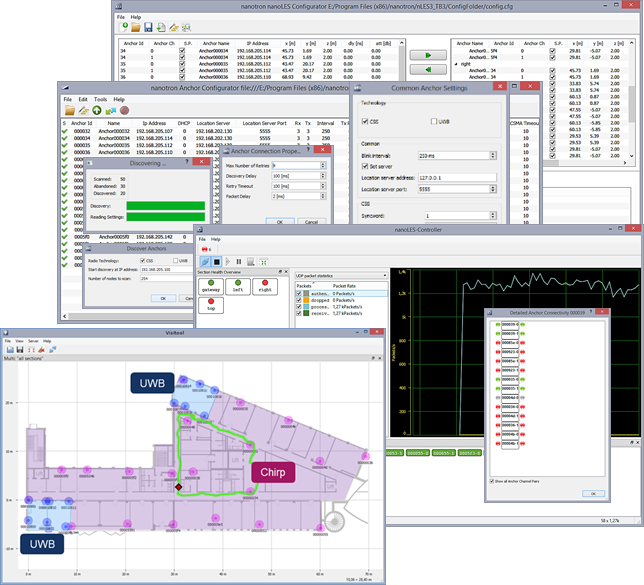The width and height of the screenshot is (644, 585).
Task: Toggle CSS checkbox in Discover Anchors dialog
Action: pyautogui.click(x=143, y=260)
